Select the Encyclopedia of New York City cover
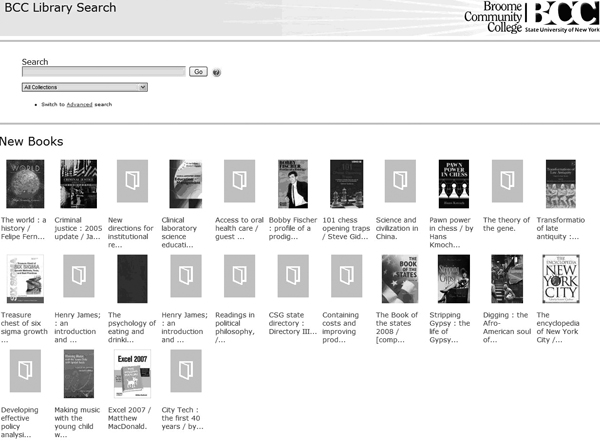The height and width of the screenshot is (443, 600). 561,278
